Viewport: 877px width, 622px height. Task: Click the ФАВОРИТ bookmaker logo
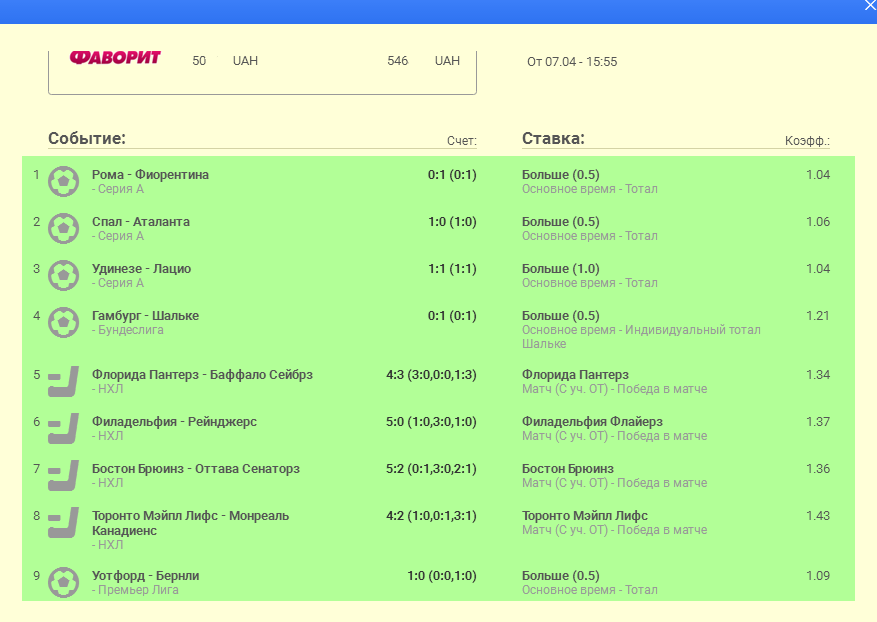pos(115,58)
